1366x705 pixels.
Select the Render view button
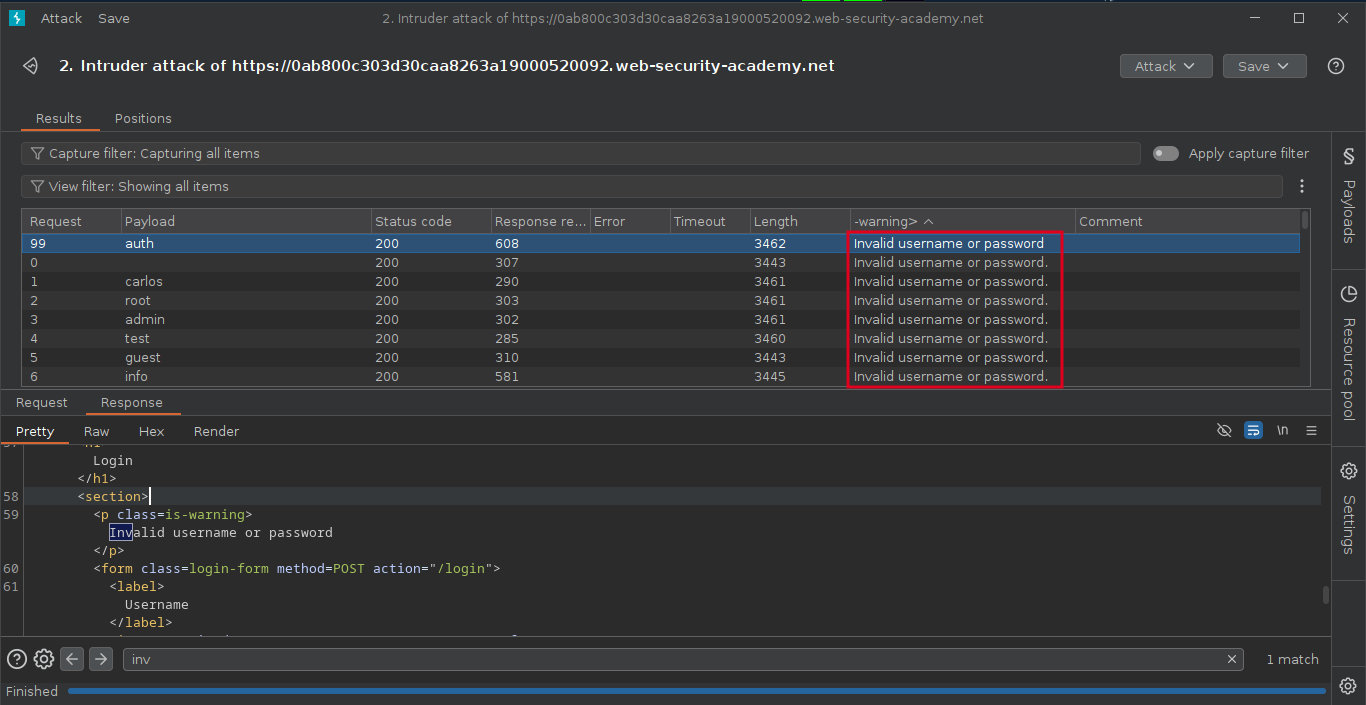216,431
